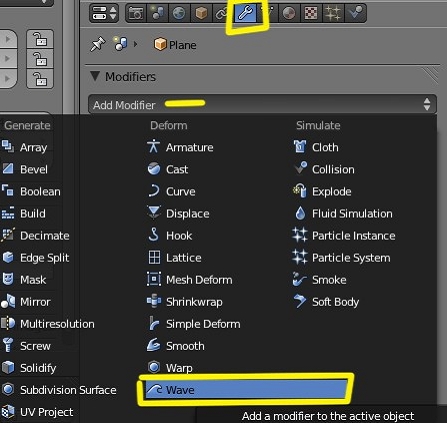Add a Smooth modifier
Image resolution: width=447 pixels, height=423 pixels.
(176, 346)
